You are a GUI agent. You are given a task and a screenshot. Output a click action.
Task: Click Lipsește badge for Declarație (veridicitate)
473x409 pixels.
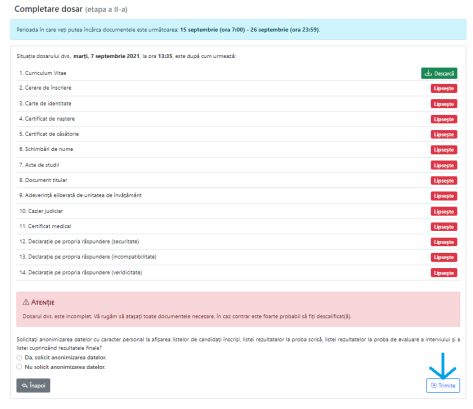click(x=444, y=273)
